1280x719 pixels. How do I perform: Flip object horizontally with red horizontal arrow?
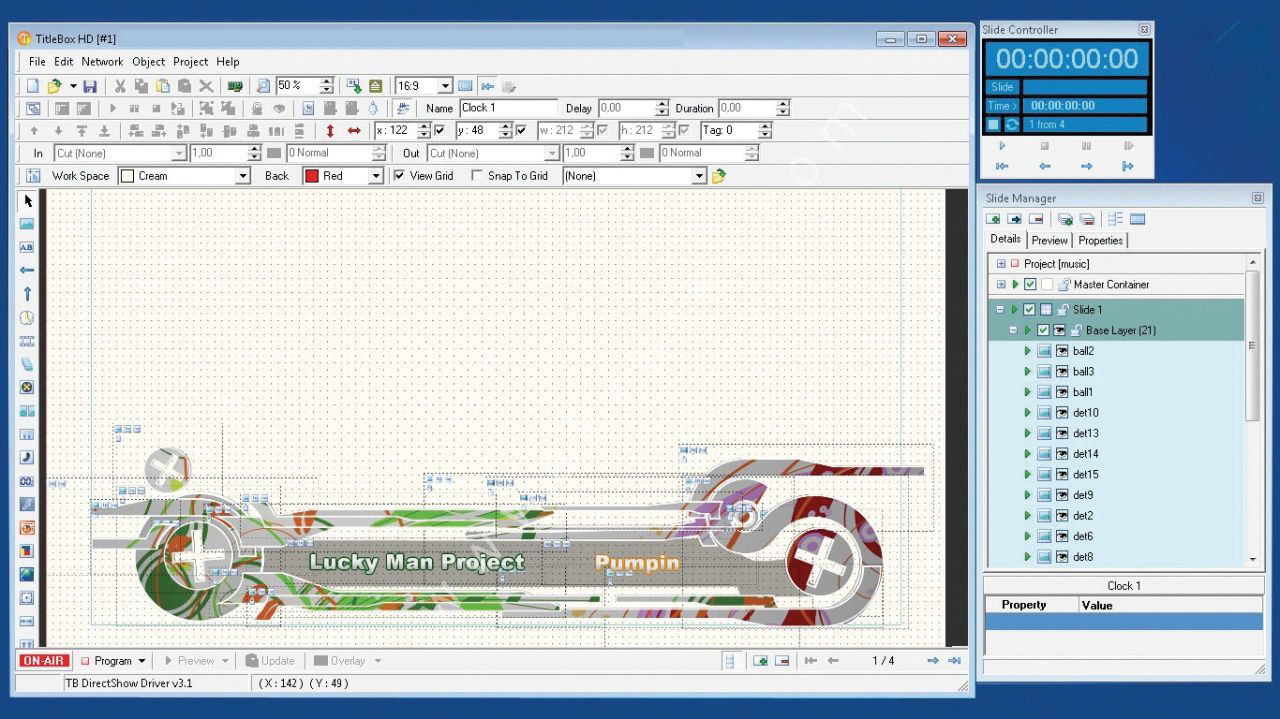pos(354,131)
